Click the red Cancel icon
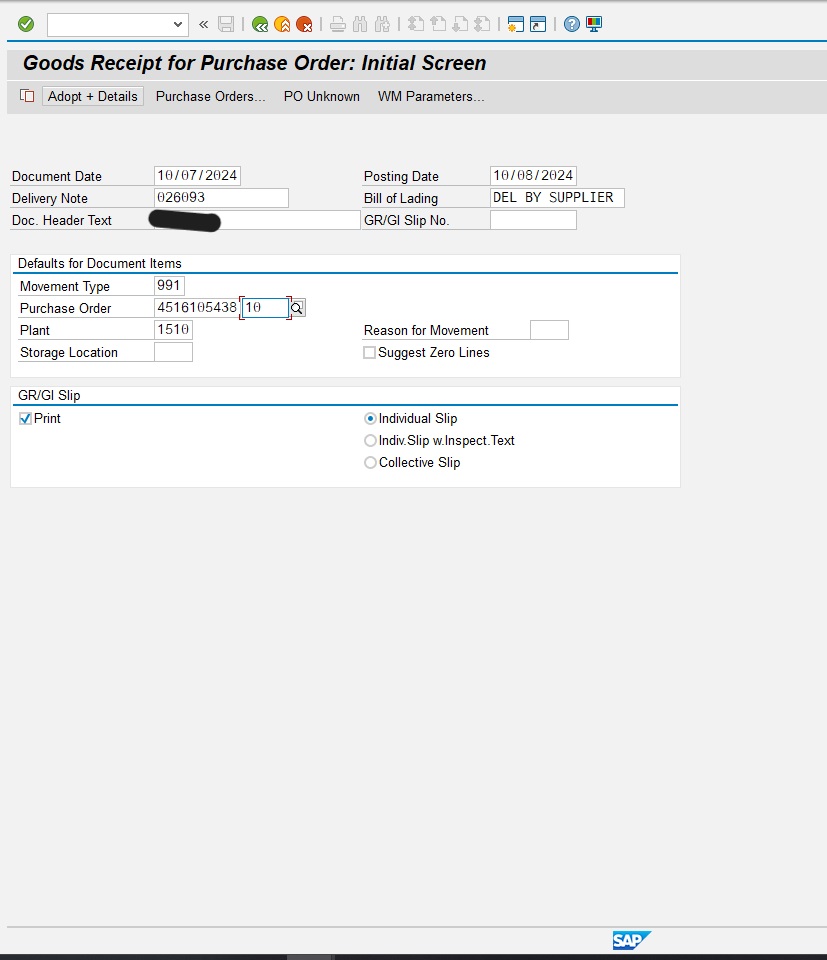The height and width of the screenshot is (960, 827). [x=304, y=24]
